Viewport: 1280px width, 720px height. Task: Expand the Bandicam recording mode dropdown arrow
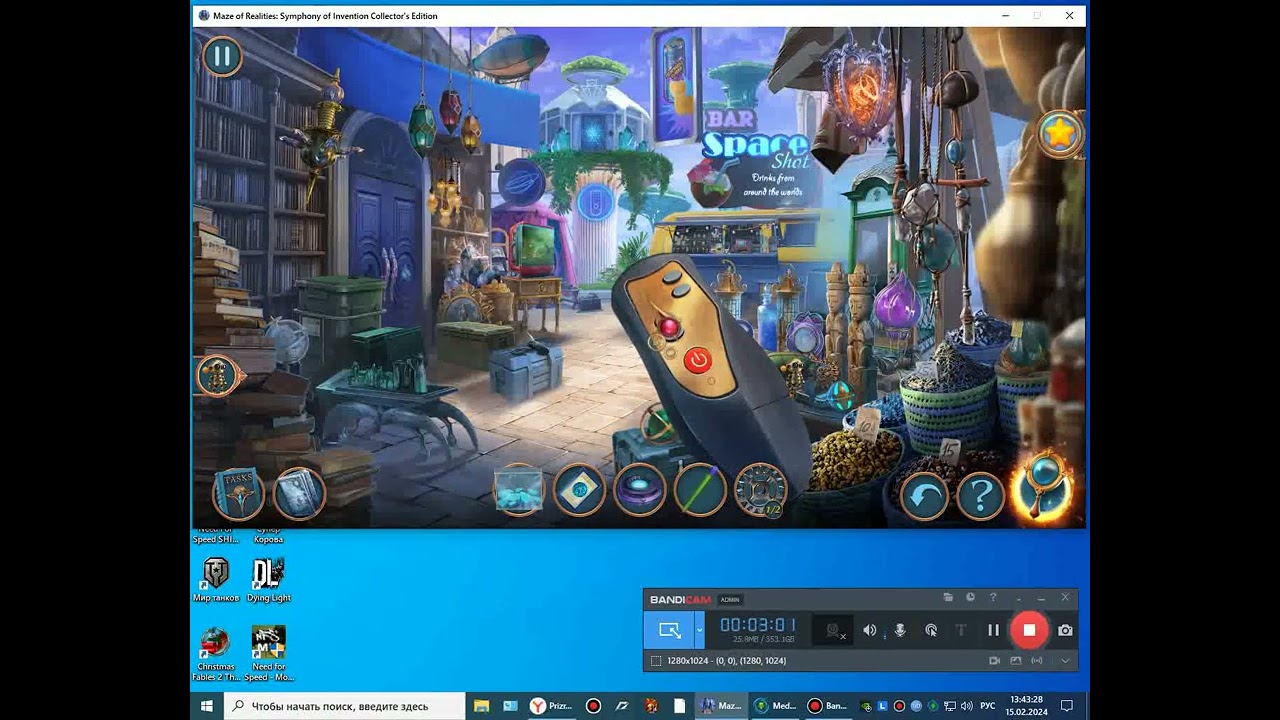coord(699,630)
